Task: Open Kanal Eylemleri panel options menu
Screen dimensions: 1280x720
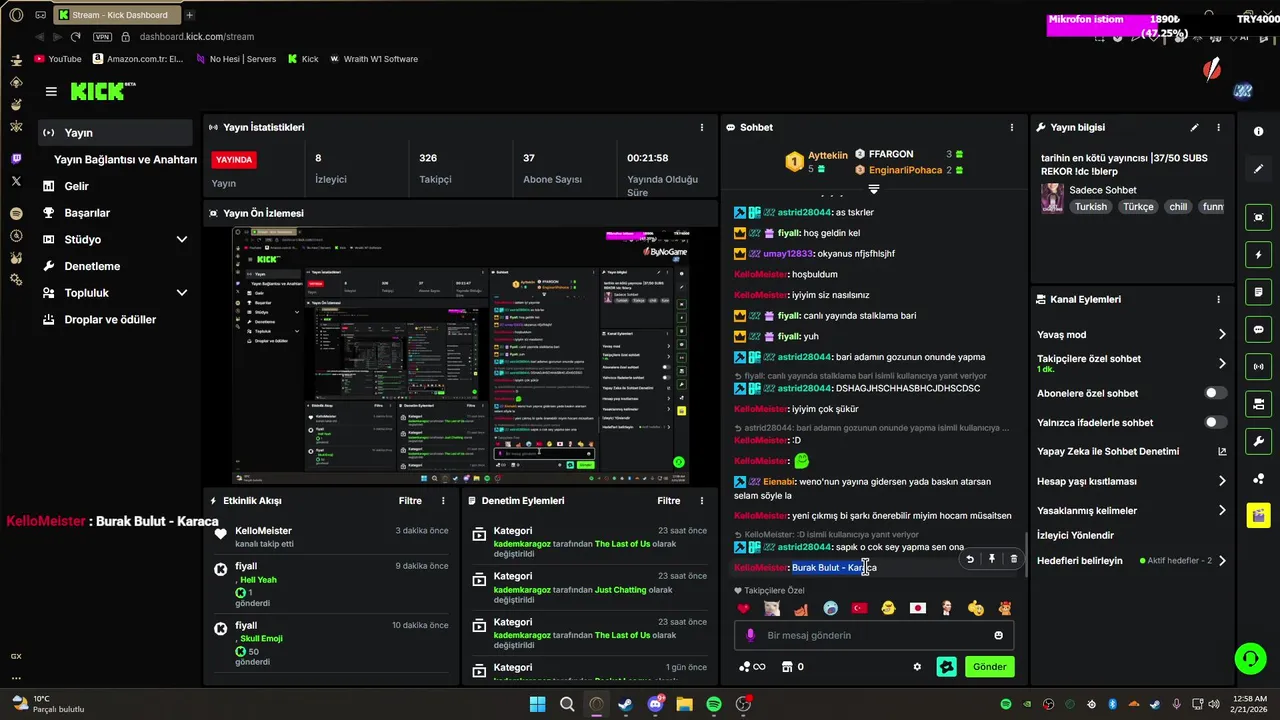Action: (1218, 300)
